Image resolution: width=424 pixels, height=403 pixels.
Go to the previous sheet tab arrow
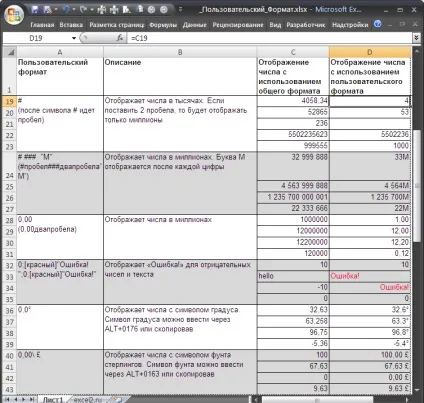click(x=15, y=399)
